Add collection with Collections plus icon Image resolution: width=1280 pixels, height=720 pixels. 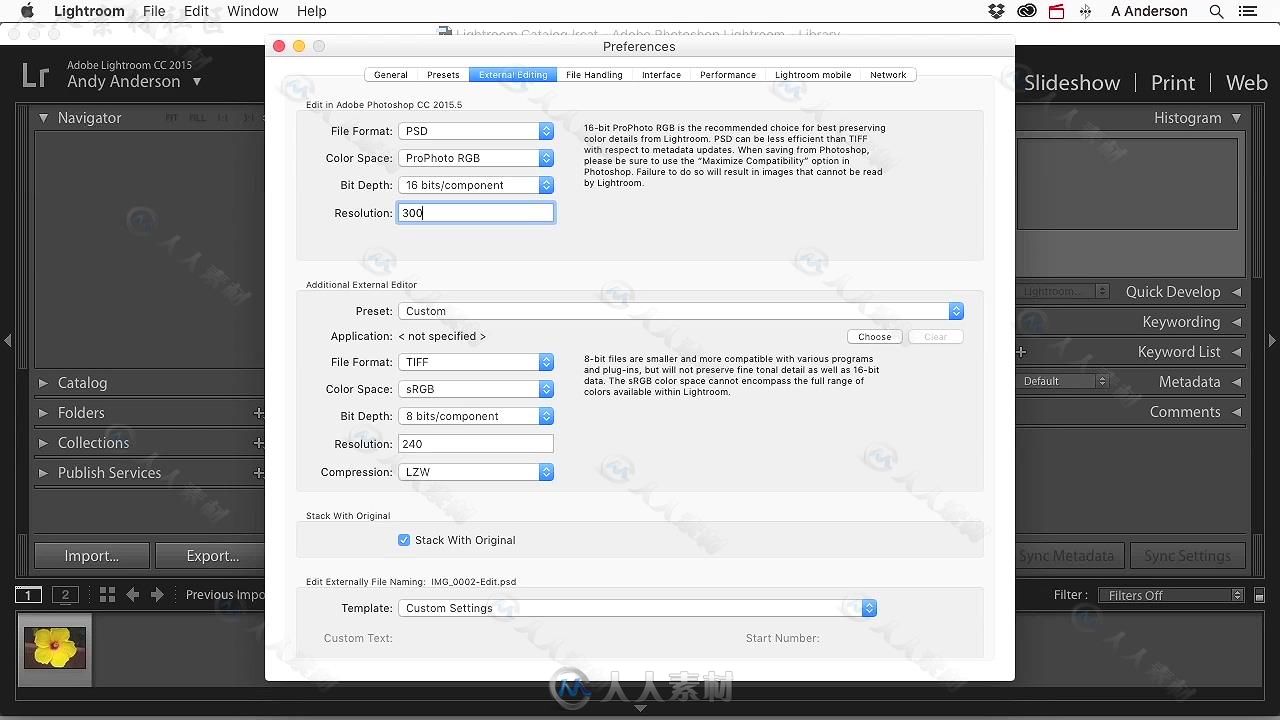point(258,443)
